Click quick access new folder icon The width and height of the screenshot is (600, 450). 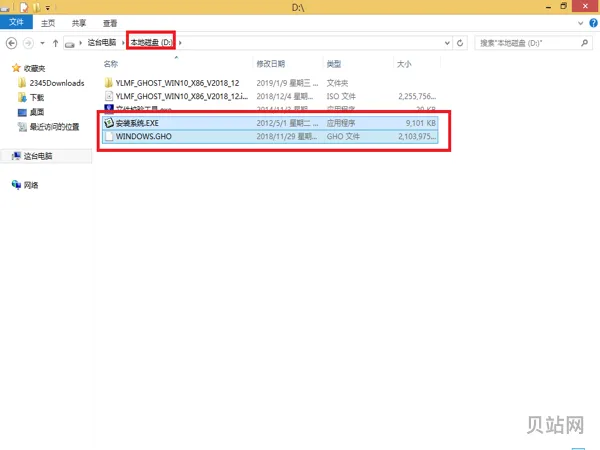[x=37, y=7]
